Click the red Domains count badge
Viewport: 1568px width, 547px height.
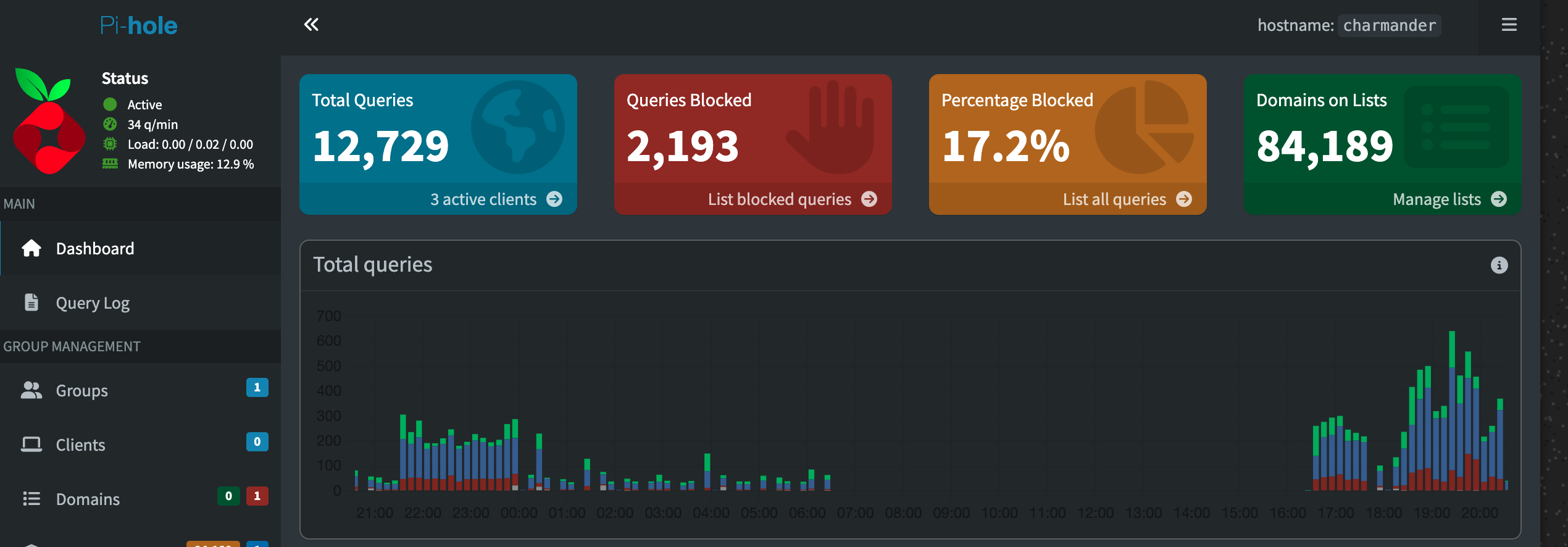[257, 496]
